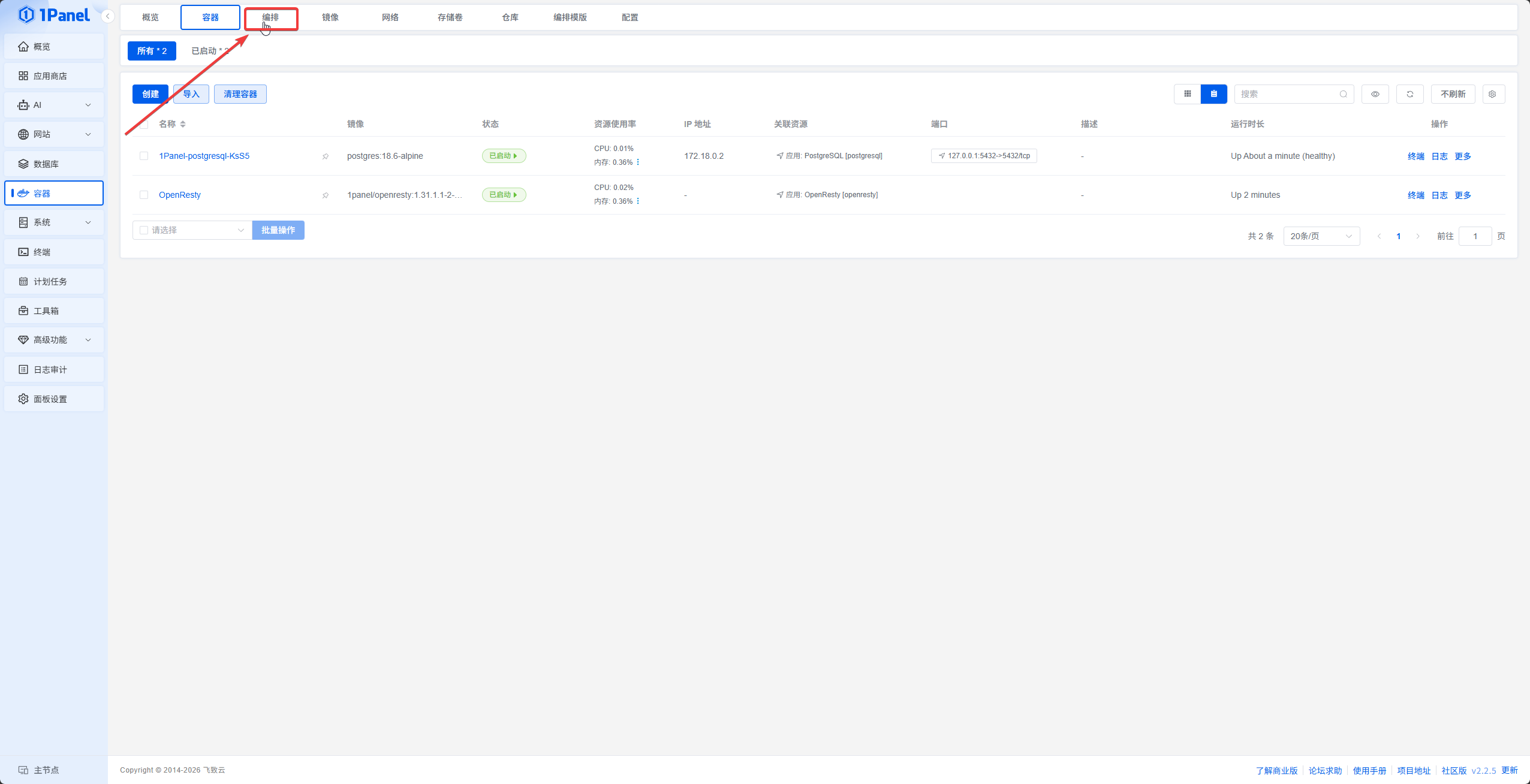The height and width of the screenshot is (784, 1530).
Task: Switch to the 镜像 tab
Action: tap(330, 17)
